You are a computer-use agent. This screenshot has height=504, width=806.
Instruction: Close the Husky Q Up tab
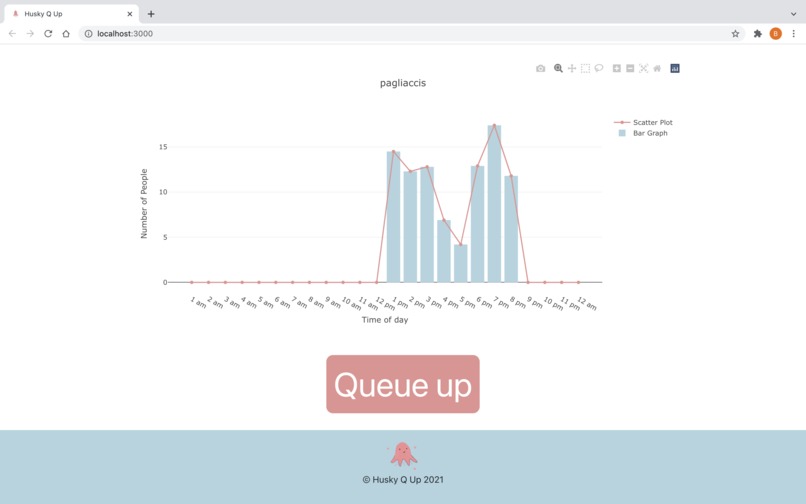pyautogui.click(x=130, y=14)
